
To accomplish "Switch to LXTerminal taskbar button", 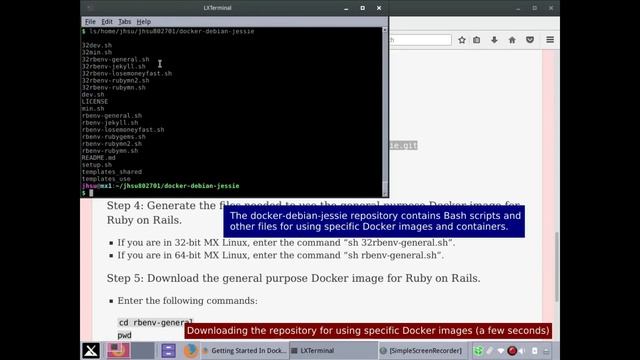I will tap(333, 350).
